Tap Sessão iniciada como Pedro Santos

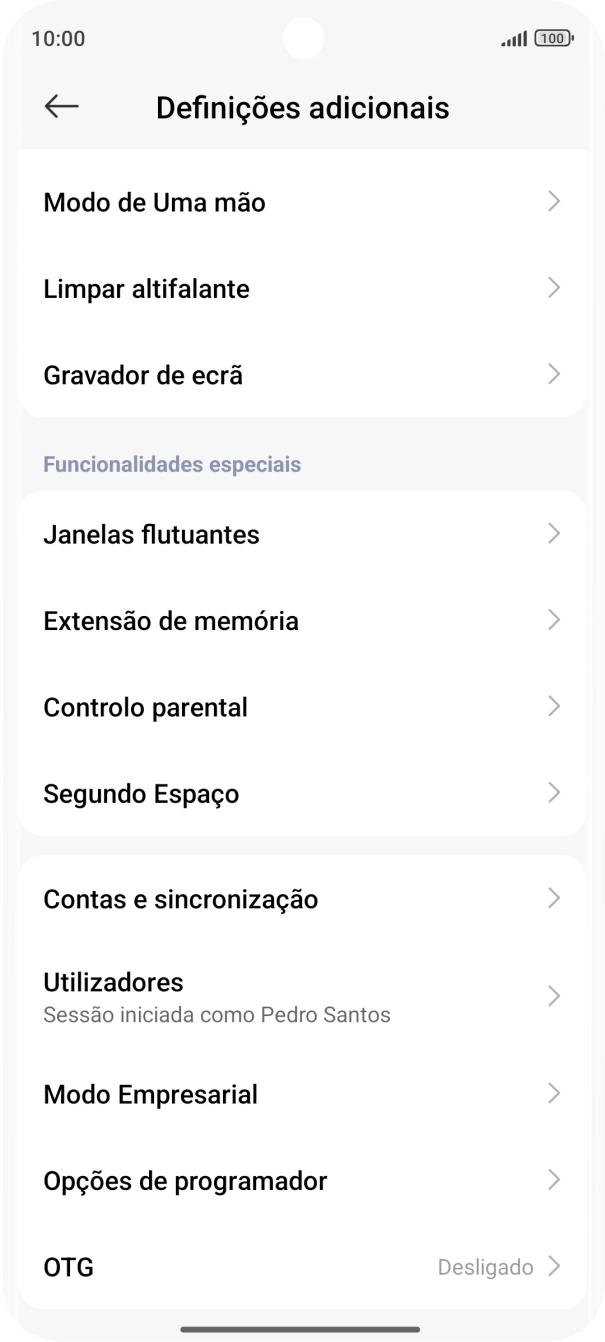click(217, 1014)
